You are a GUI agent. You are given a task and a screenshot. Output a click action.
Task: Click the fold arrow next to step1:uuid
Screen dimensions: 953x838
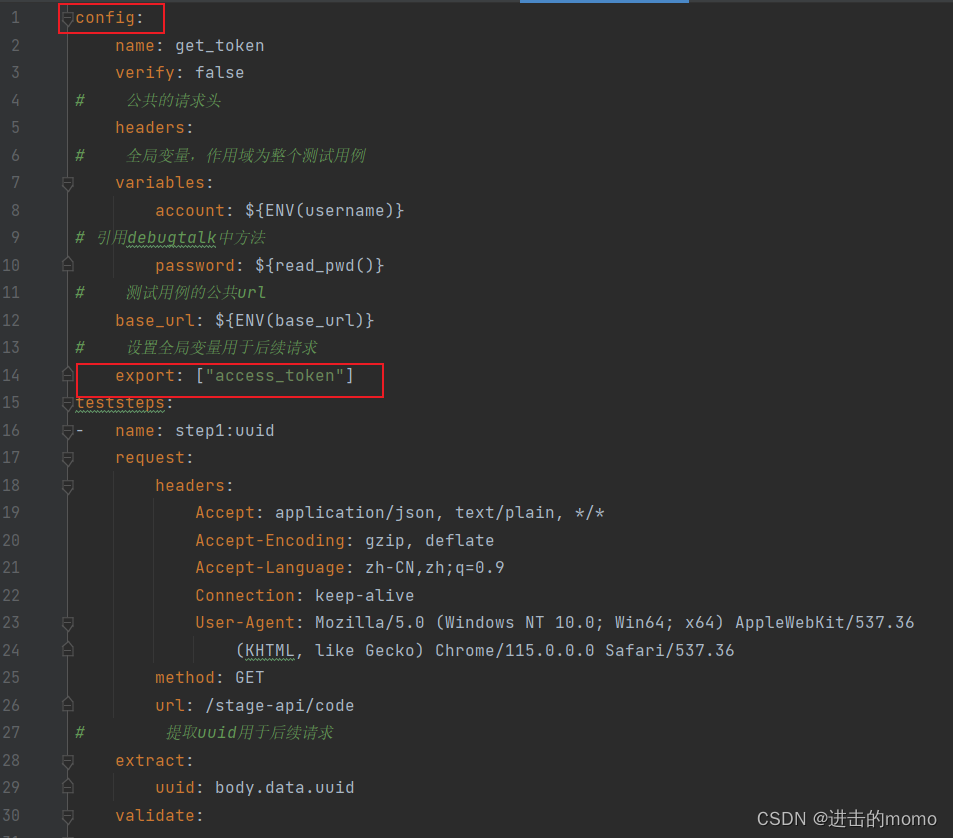pyautogui.click(x=66, y=430)
